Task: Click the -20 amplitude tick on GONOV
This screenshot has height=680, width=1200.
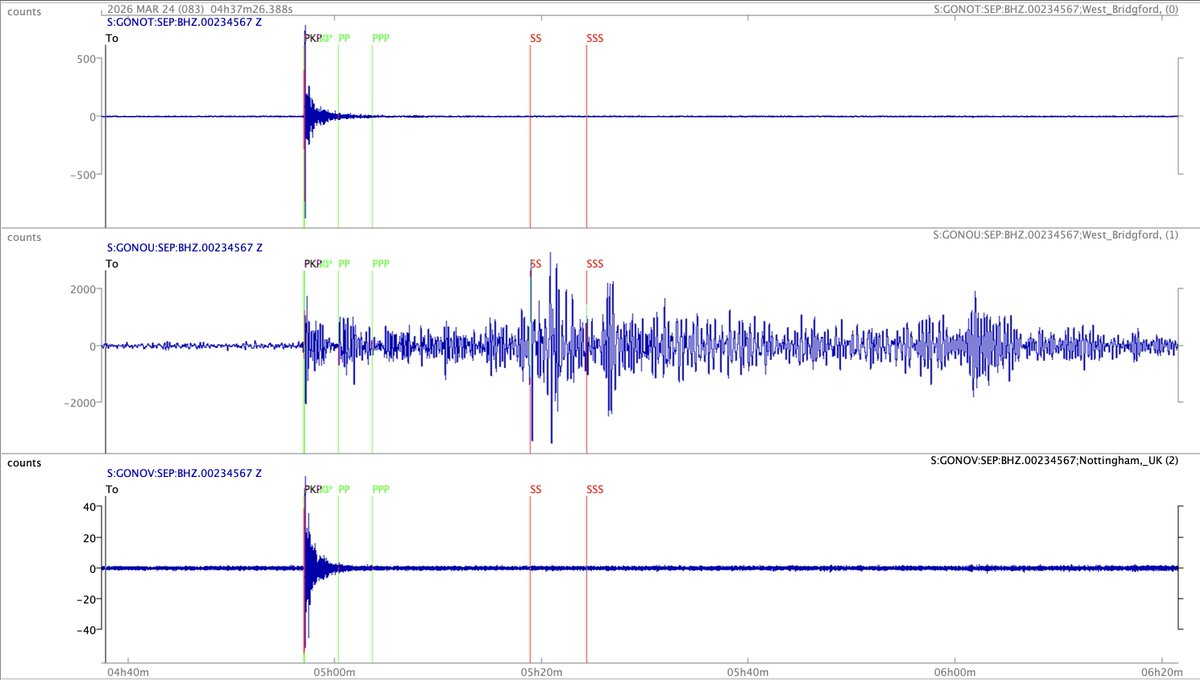Action: (x=85, y=599)
